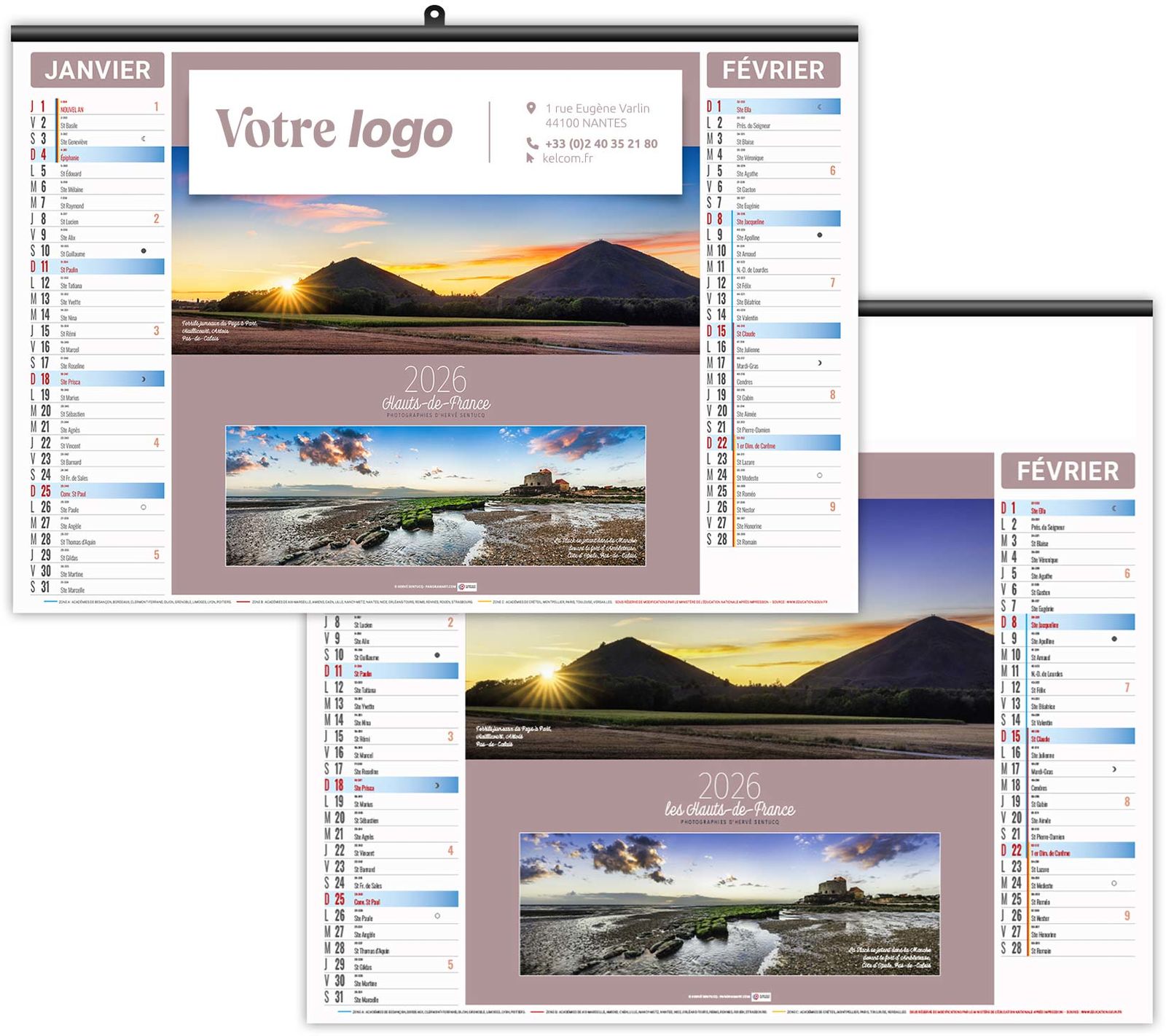Image resolution: width=1166 pixels, height=1036 pixels.
Task: Click the new moon dot on St Guillaume row, front calendar
Action: 144,251
